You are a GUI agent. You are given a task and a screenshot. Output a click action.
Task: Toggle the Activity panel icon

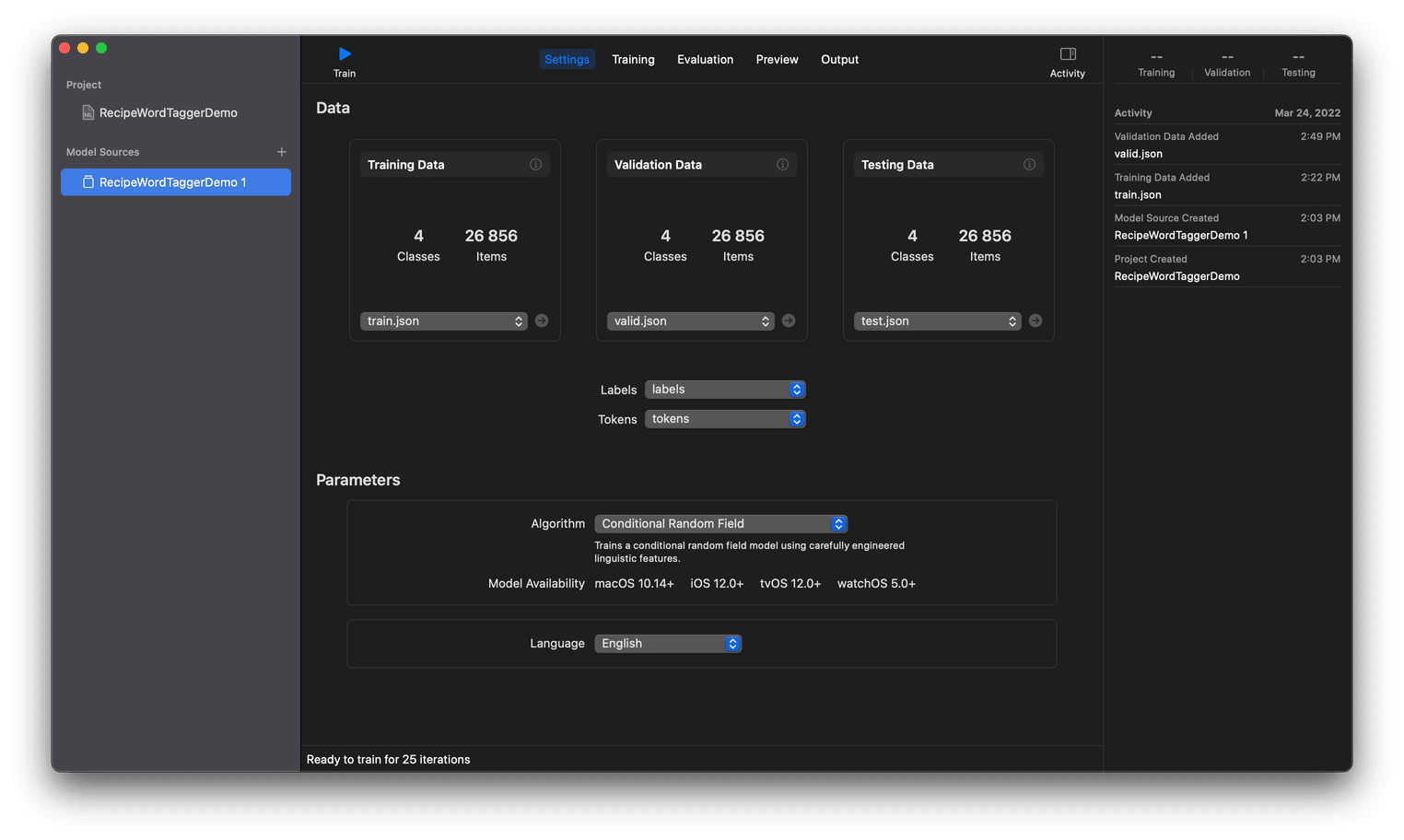point(1068,54)
